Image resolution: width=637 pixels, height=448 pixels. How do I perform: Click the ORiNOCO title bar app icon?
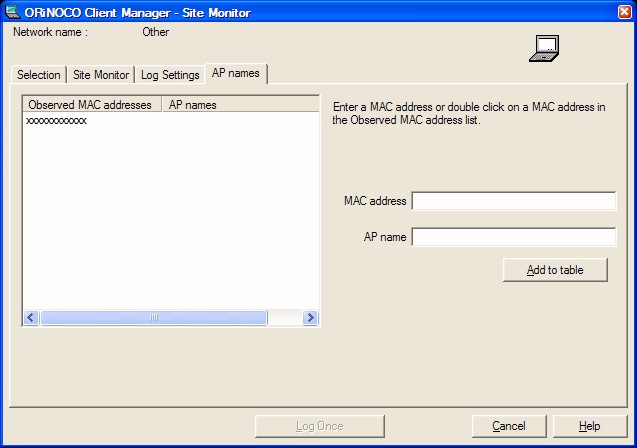pyautogui.click(x=12, y=12)
